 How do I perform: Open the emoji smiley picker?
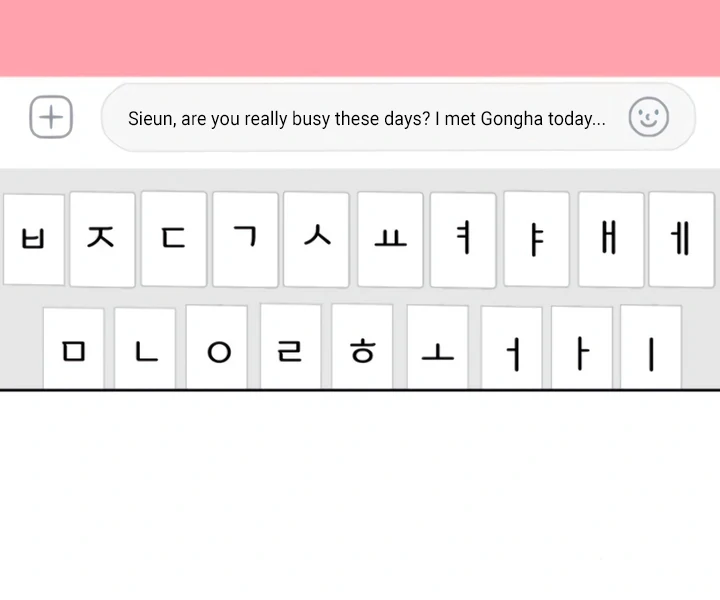(x=648, y=118)
